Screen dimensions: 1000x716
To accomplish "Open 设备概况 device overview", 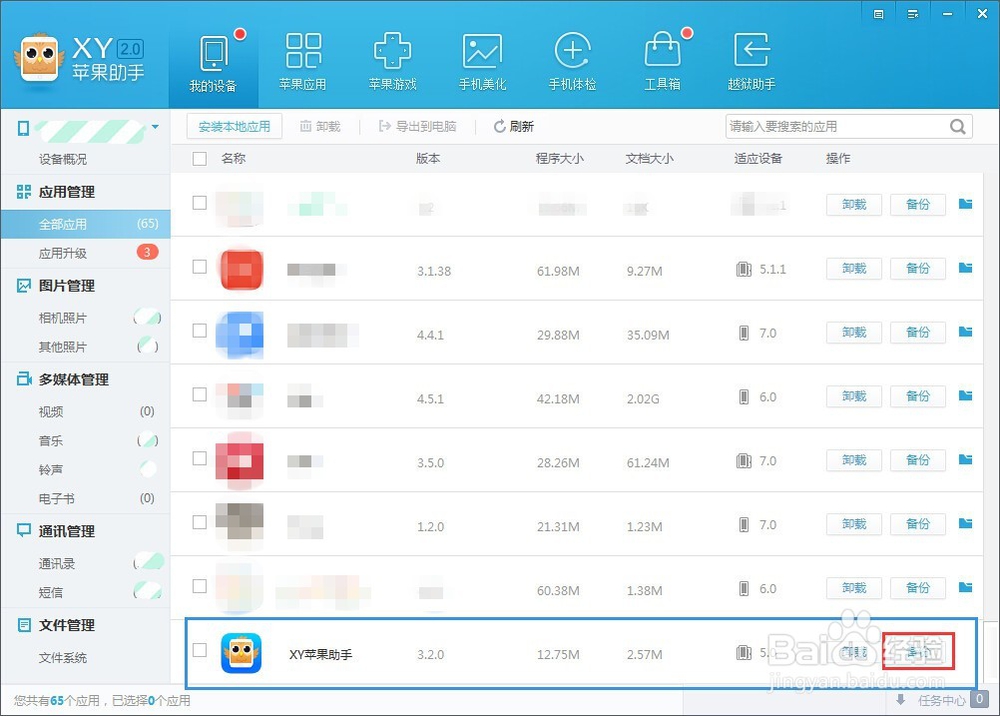I will (x=62, y=159).
